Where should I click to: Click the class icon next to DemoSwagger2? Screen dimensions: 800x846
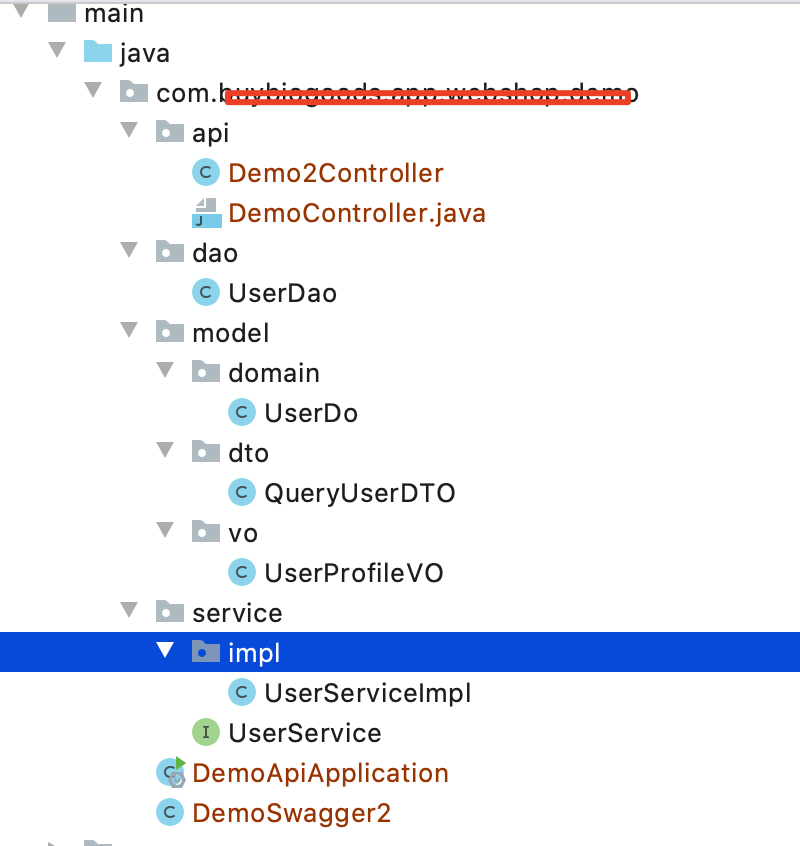point(169,812)
